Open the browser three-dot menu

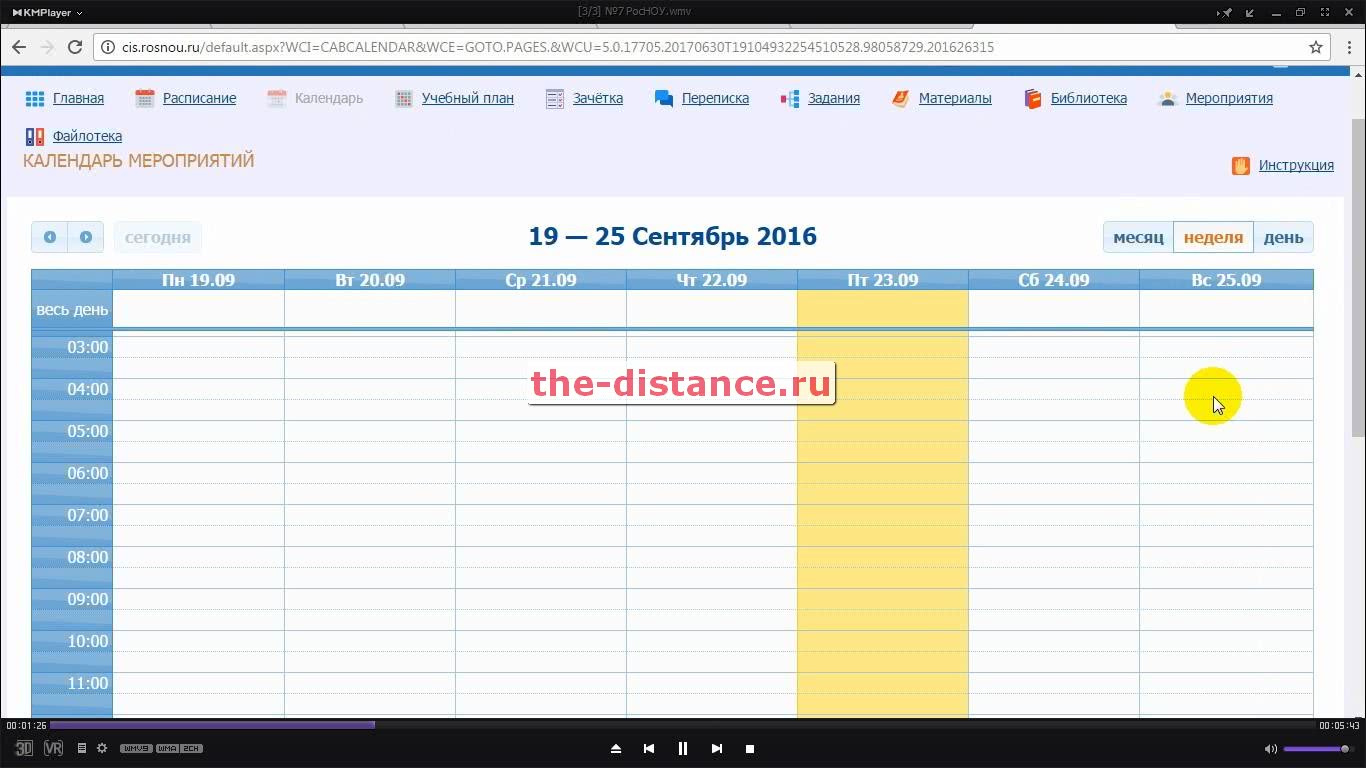pyautogui.click(x=1345, y=47)
